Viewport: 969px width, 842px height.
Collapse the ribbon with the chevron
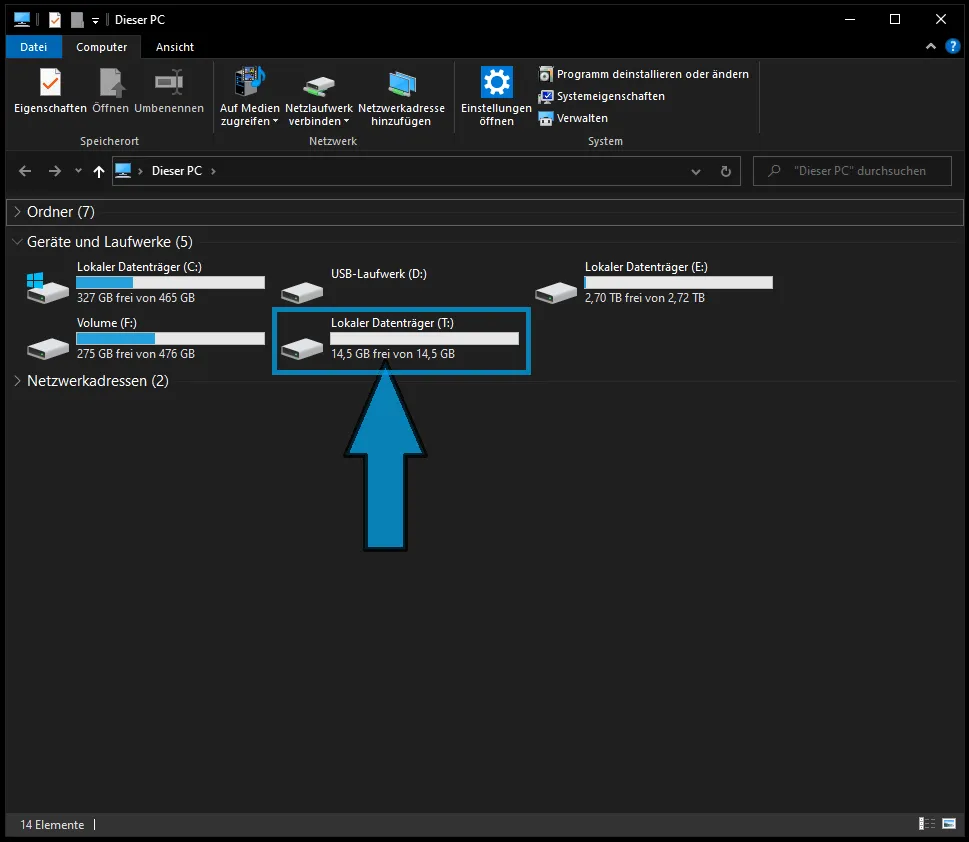[931, 46]
